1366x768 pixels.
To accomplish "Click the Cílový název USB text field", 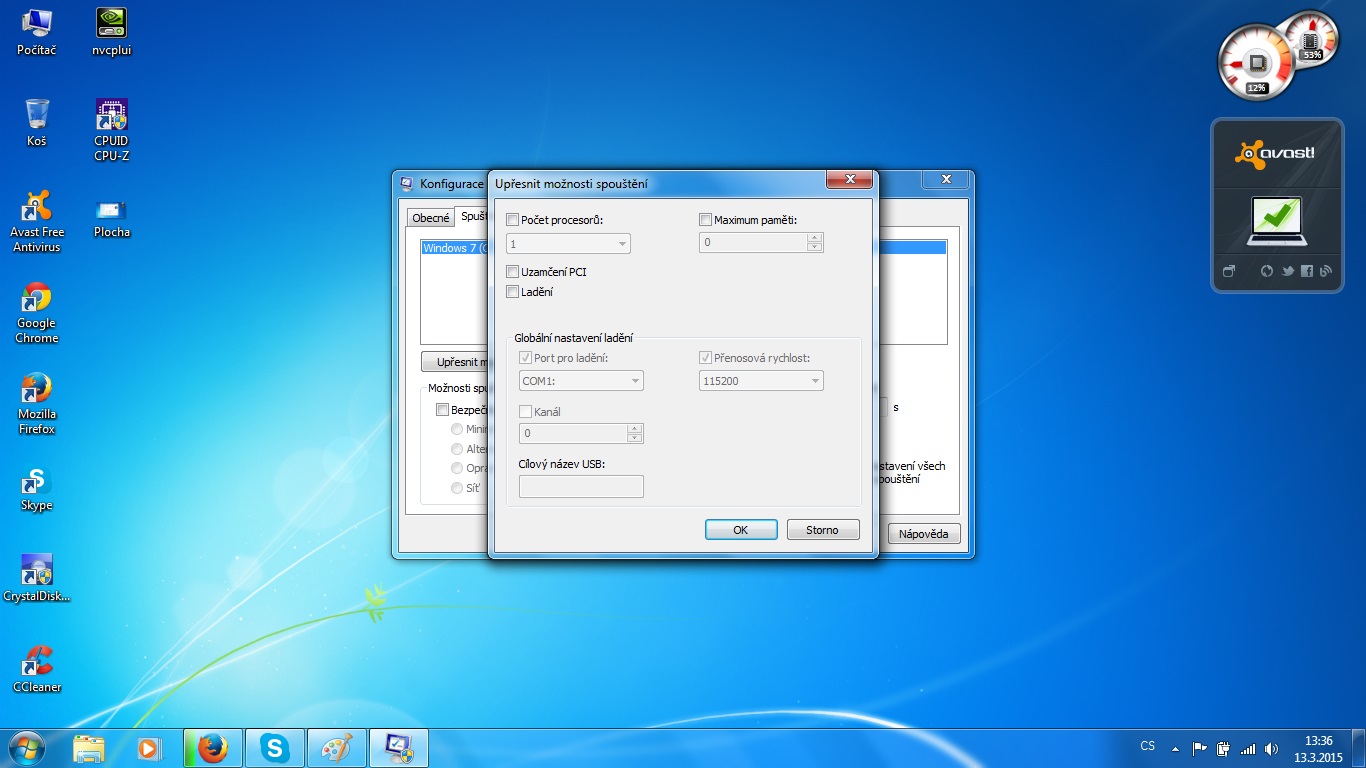I will 581,487.
